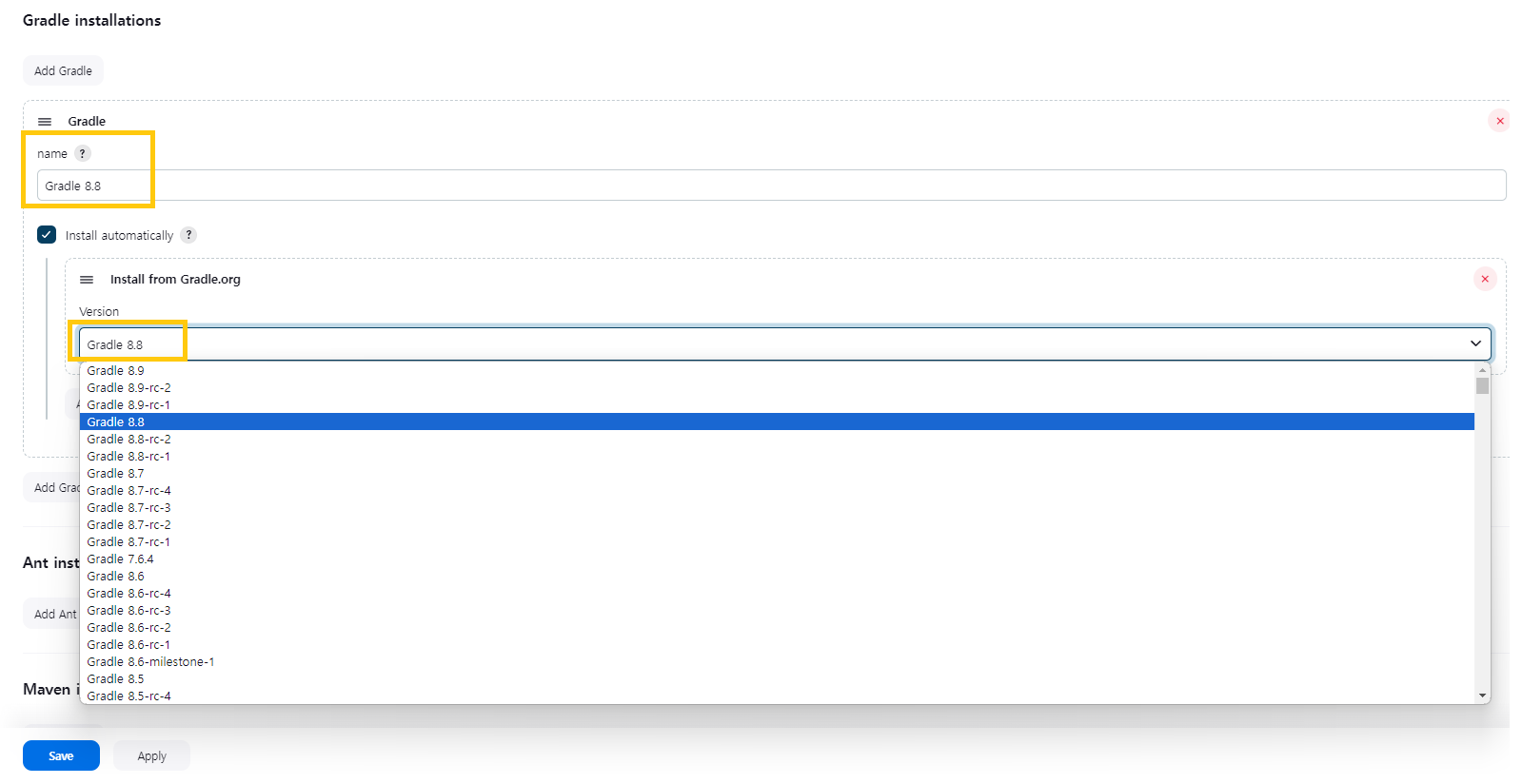Delete the Install from Gradle.org installer

1485,279
